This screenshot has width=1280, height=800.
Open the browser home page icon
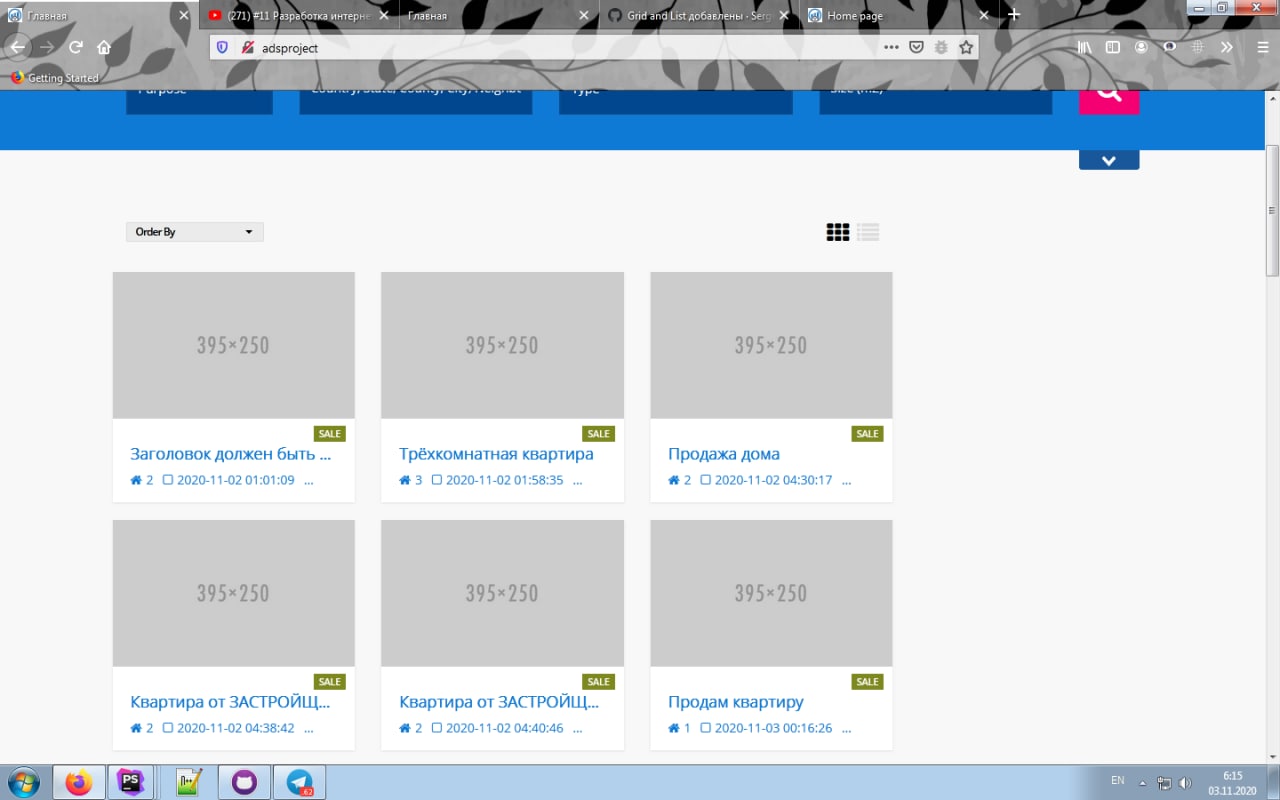pos(104,47)
